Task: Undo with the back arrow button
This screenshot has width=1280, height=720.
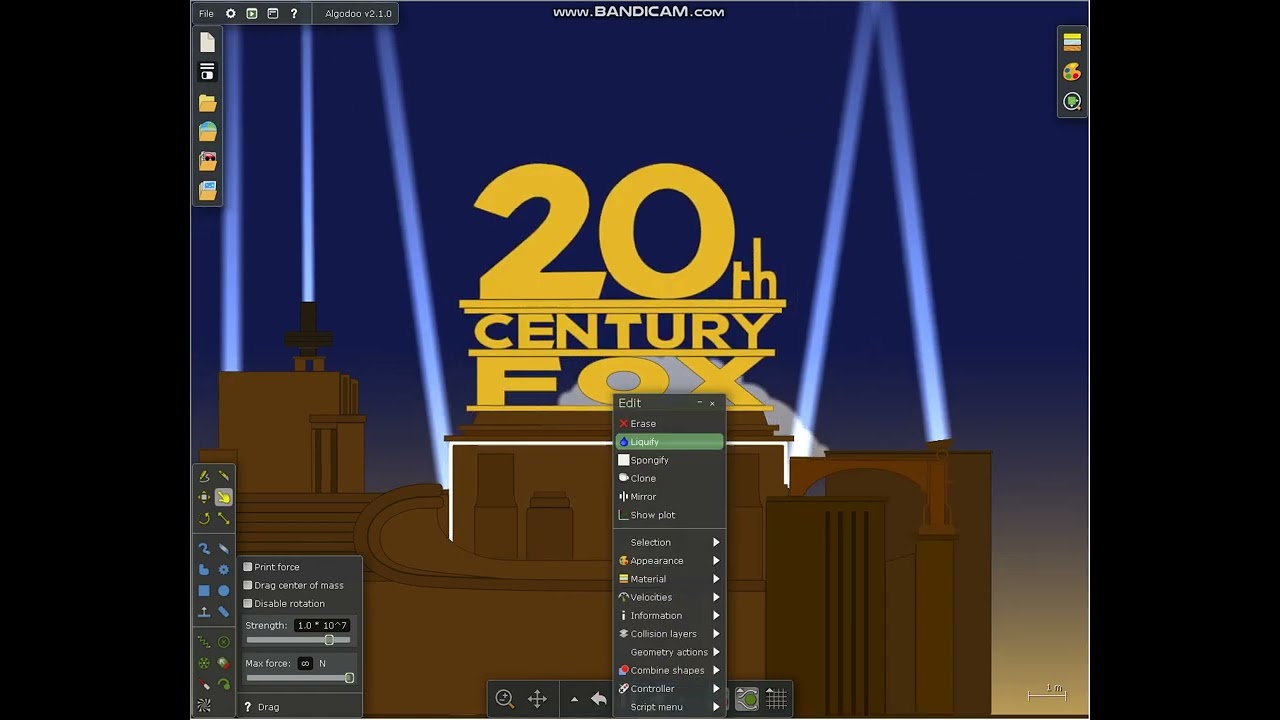Action: [598, 699]
